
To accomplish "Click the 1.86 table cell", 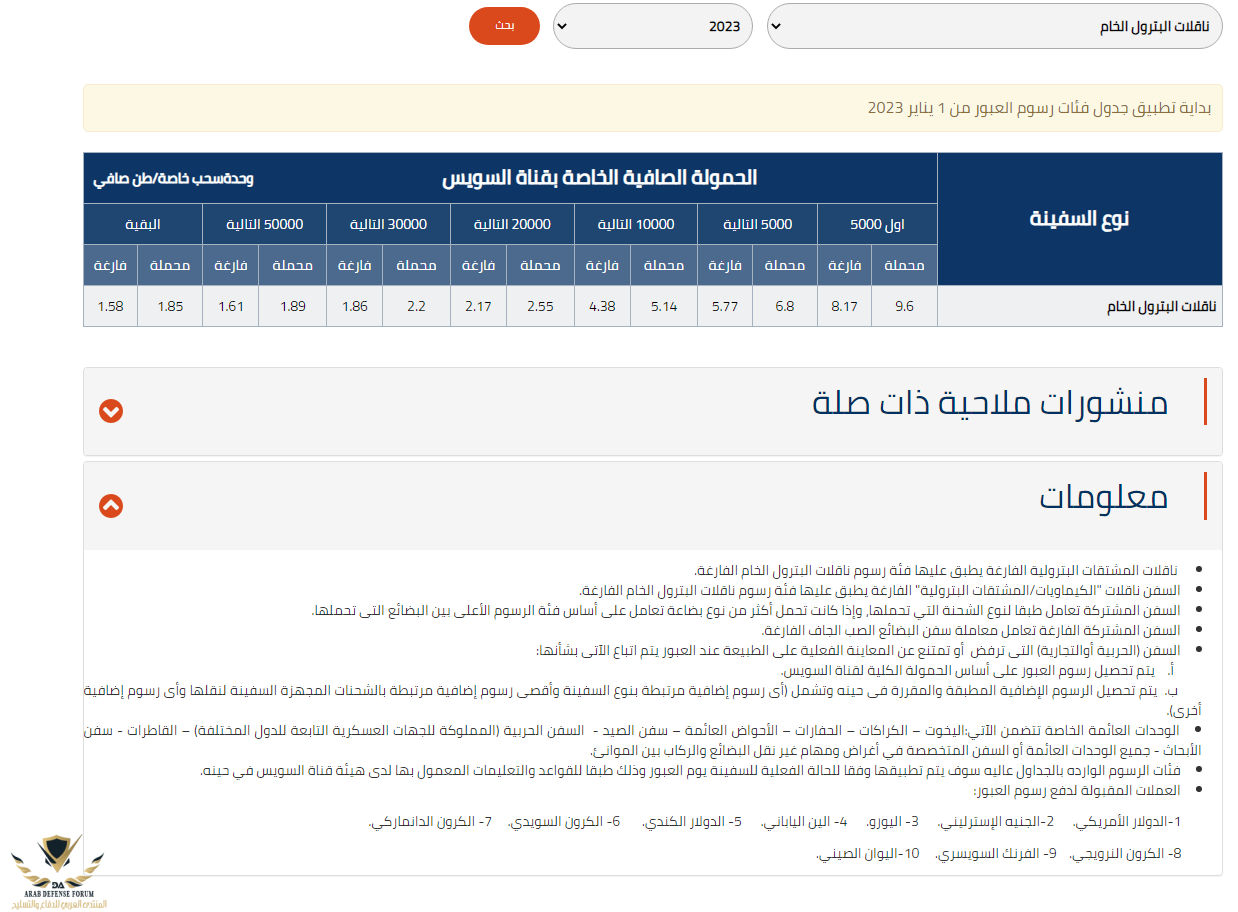I will pos(354,306).
